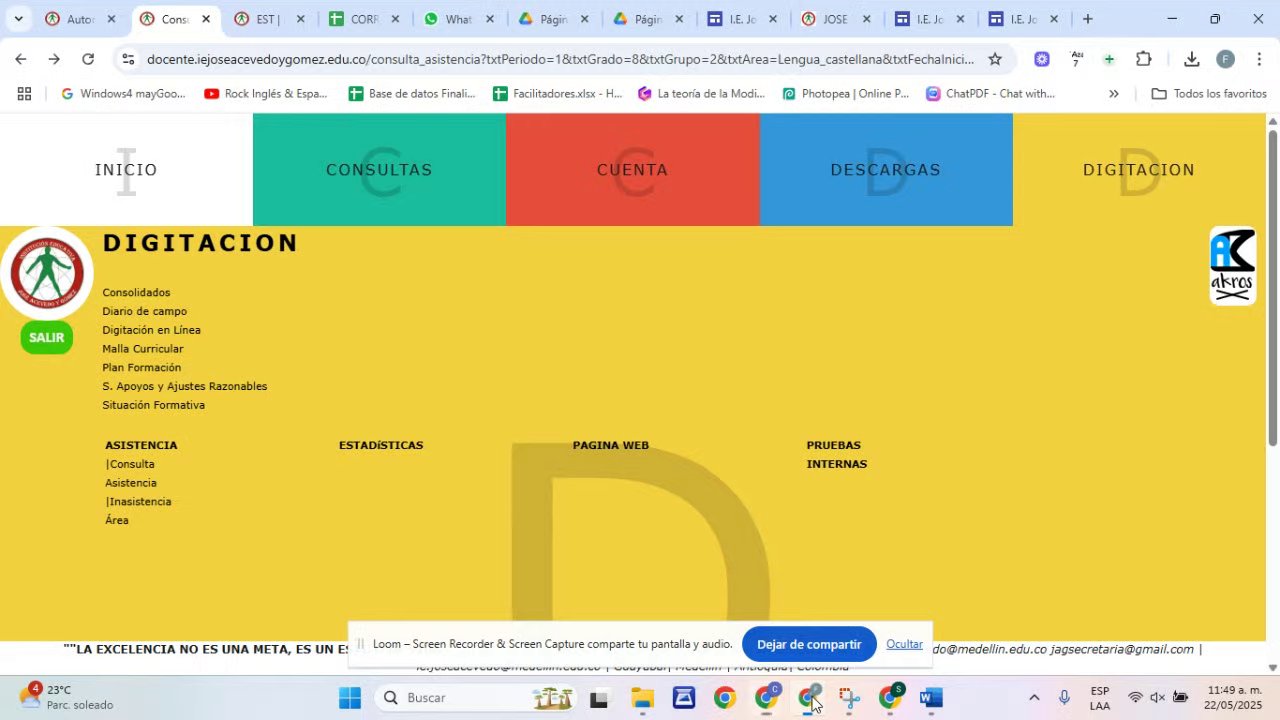Open the Plan Formación link

click(x=141, y=367)
